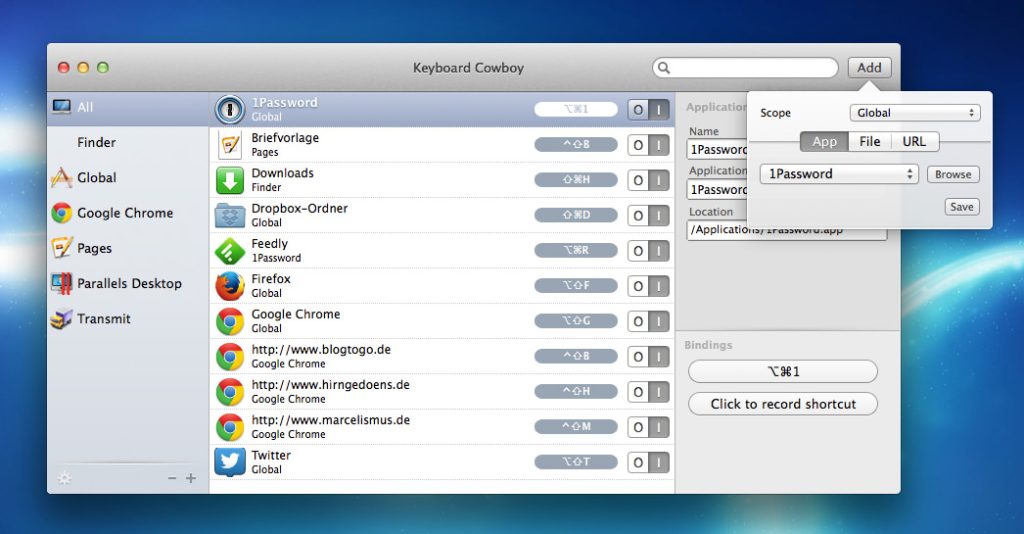Click the Briefvorlage Pages document icon
The width and height of the screenshot is (1024, 534).
coord(230,145)
